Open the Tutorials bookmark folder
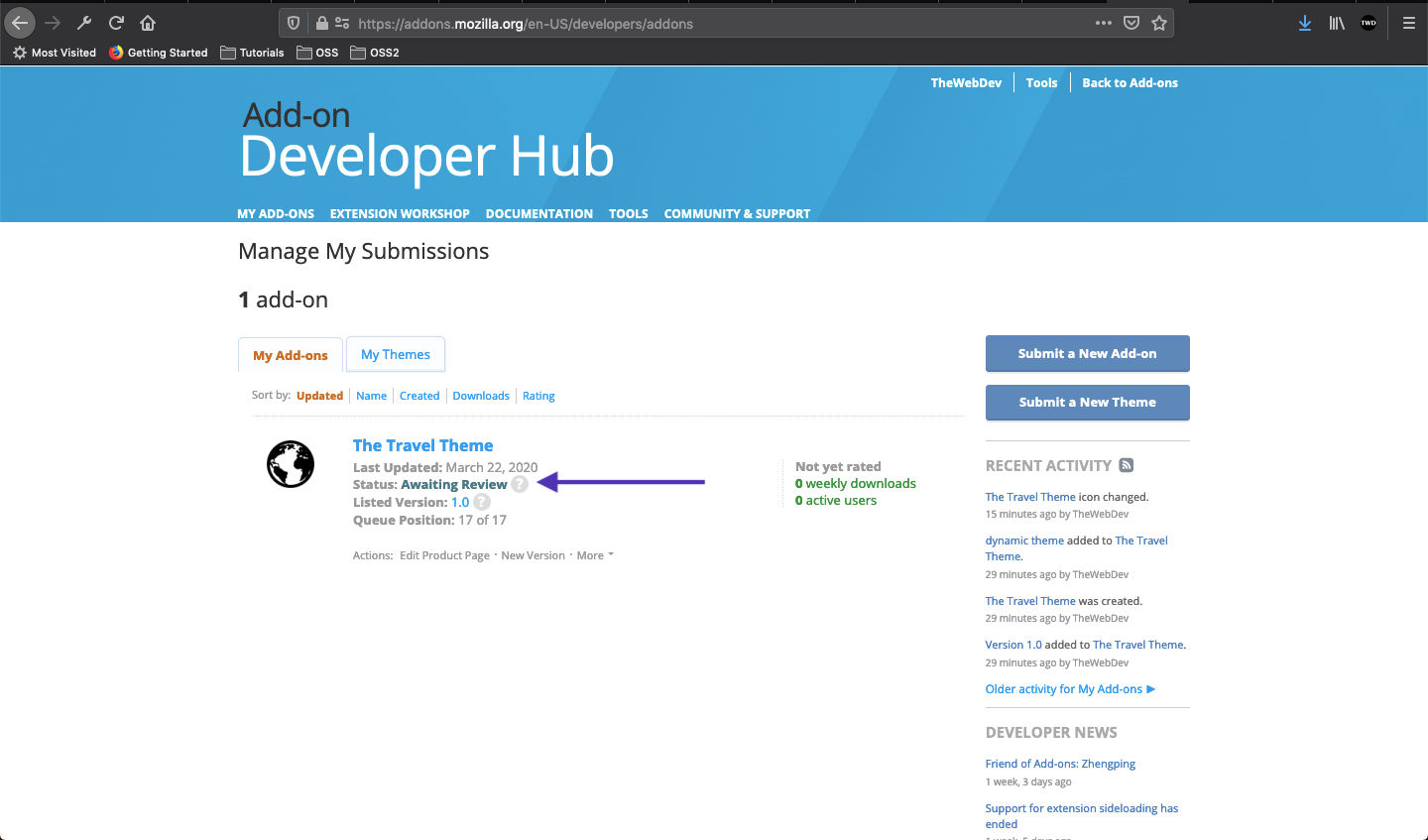Screen dimensions: 1428x840 click(252, 53)
